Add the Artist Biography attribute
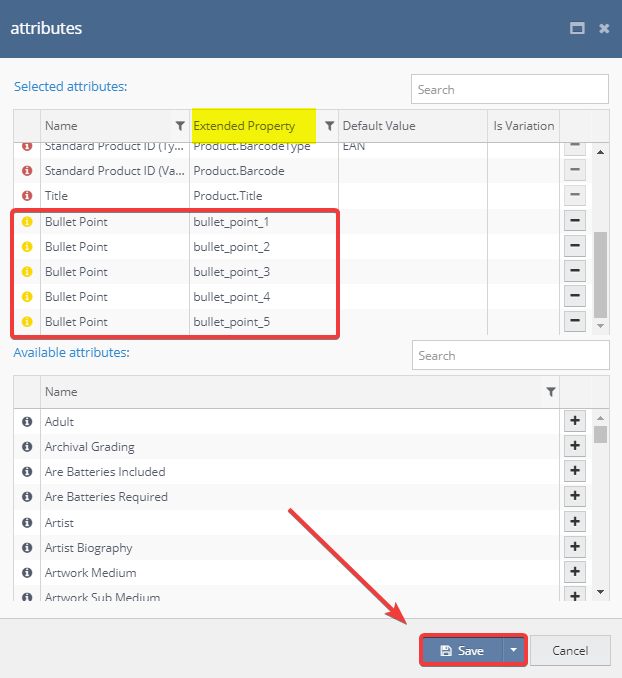The image size is (622, 678). coord(575,547)
